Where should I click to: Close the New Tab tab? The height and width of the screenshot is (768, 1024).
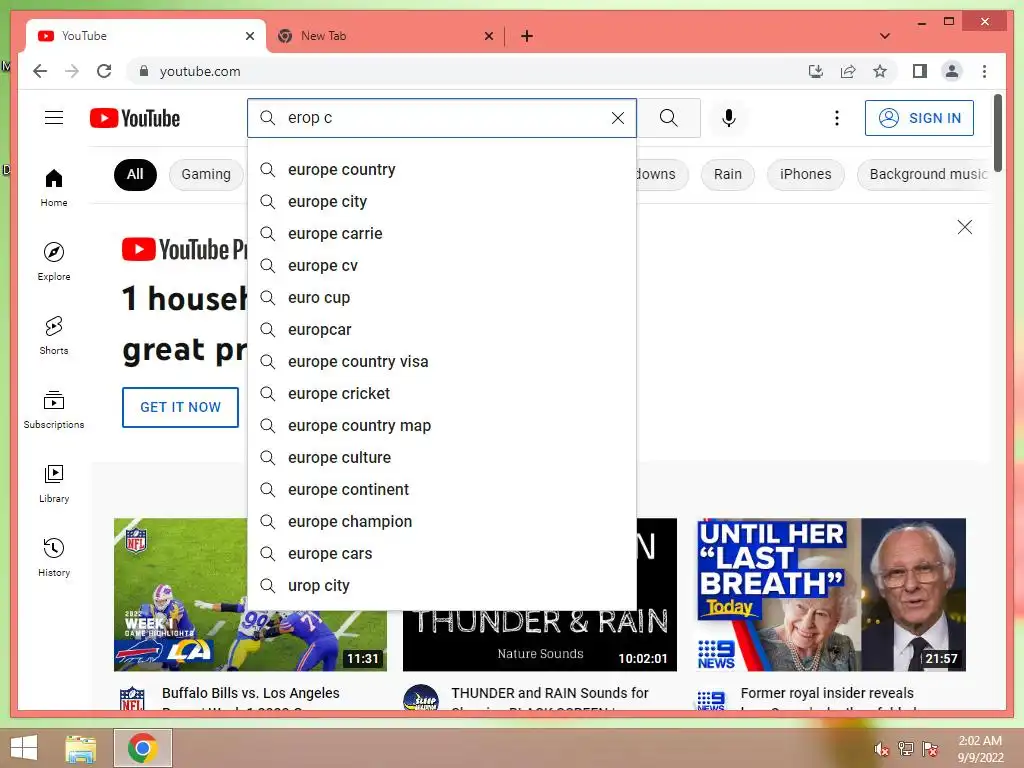click(x=488, y=36)
